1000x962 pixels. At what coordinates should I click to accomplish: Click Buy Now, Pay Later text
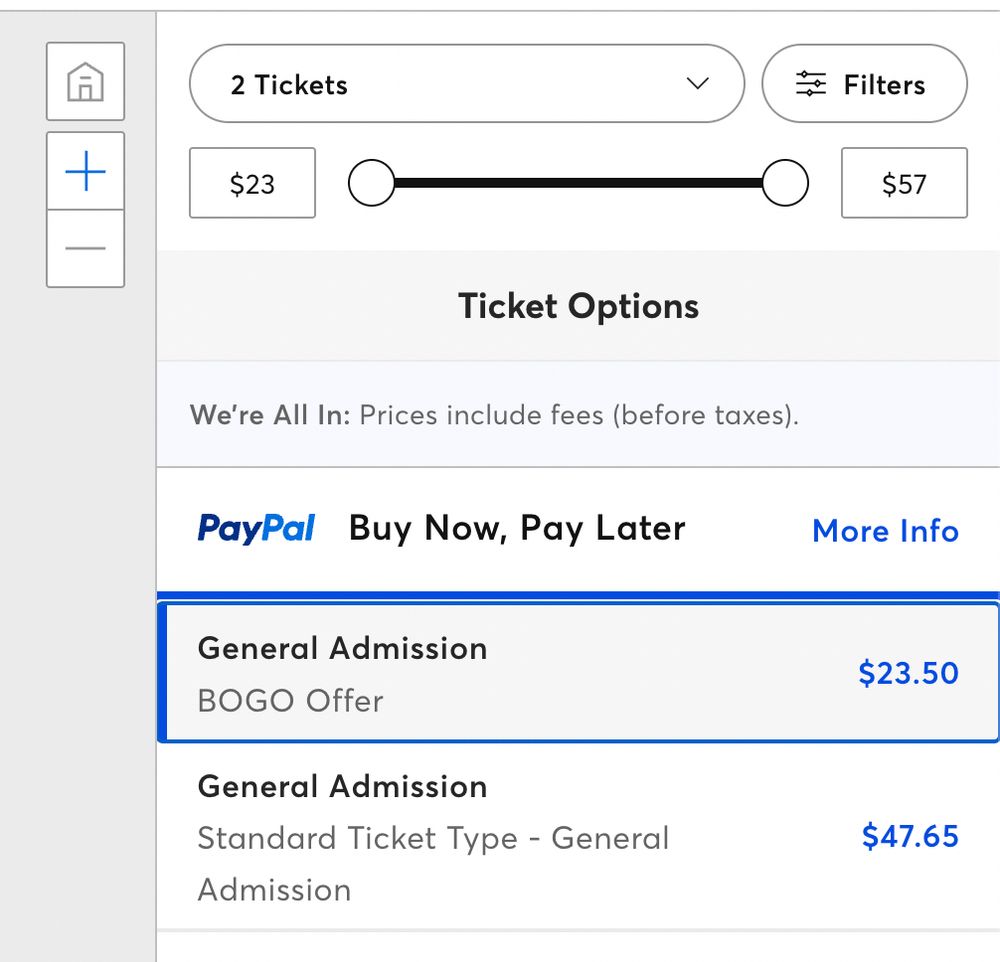point(517,529)
